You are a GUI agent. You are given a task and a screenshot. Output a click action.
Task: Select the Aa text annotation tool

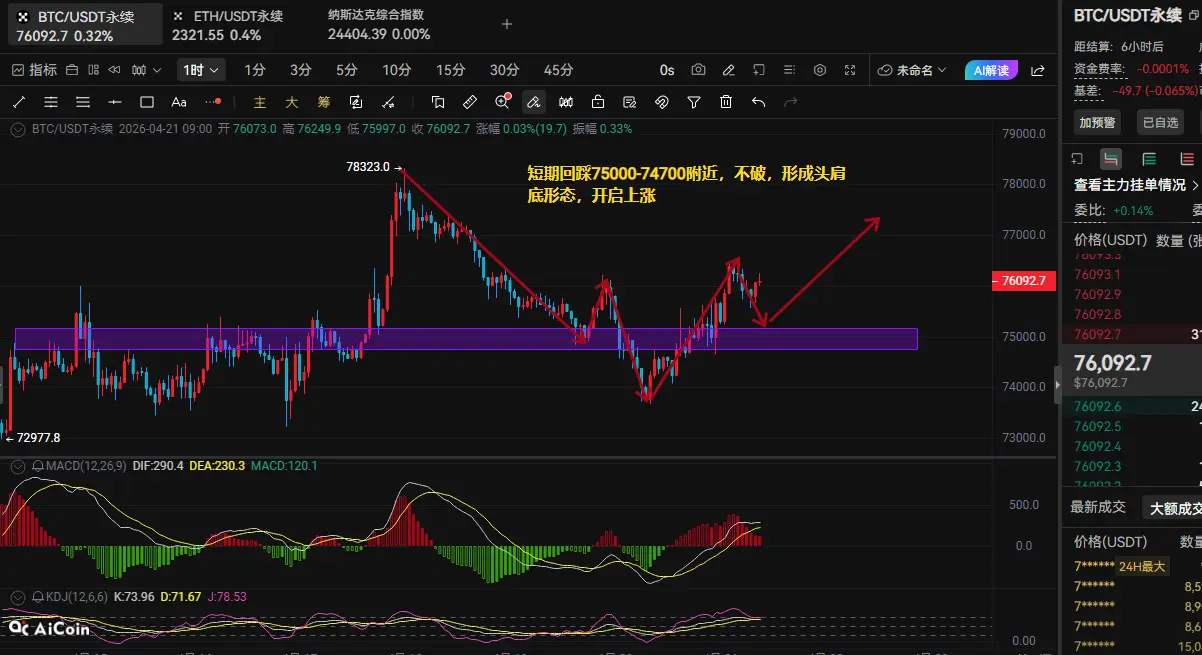click(x=179, y=101)
